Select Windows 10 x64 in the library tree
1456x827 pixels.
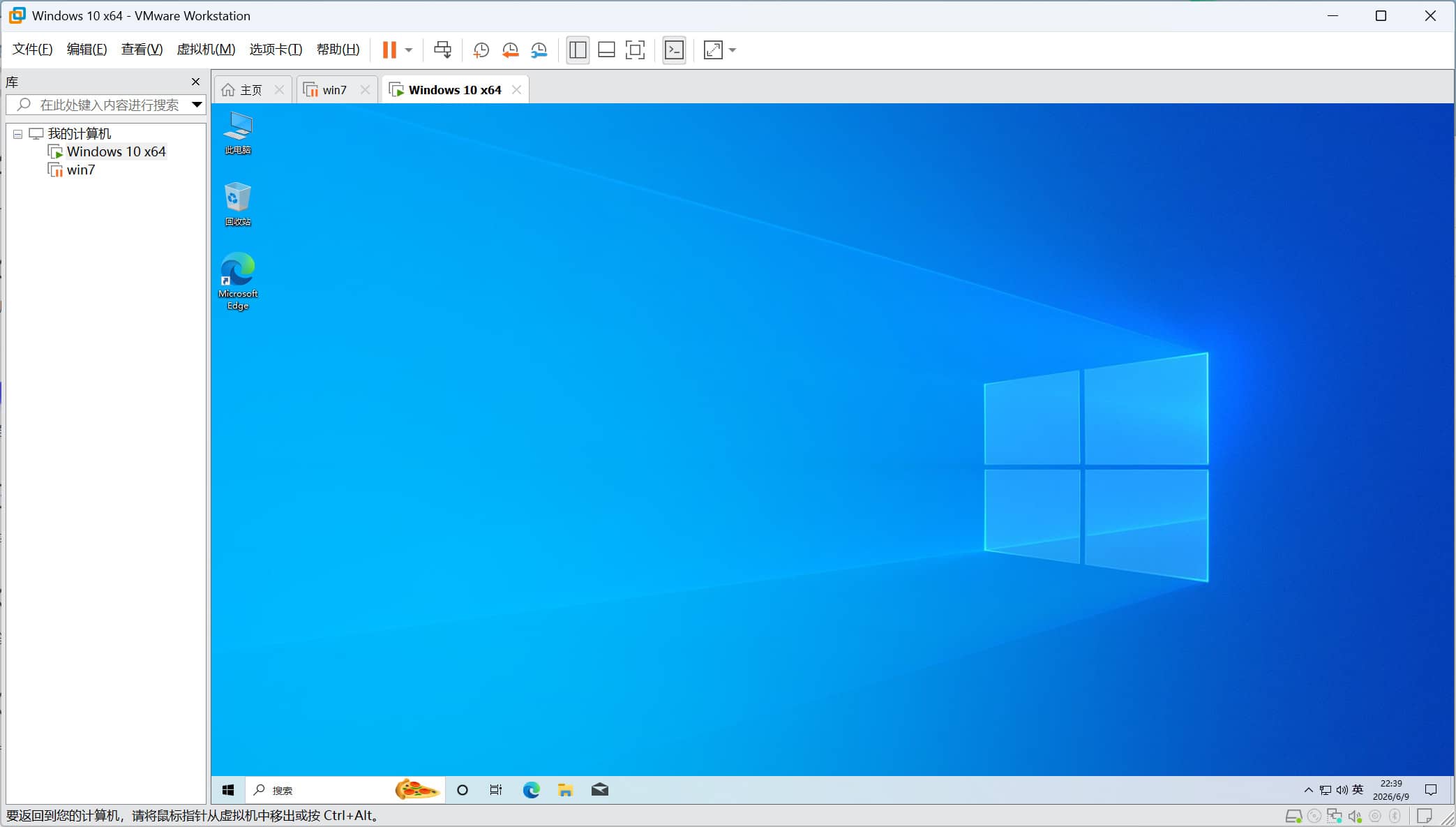click(x=116, y=151)
